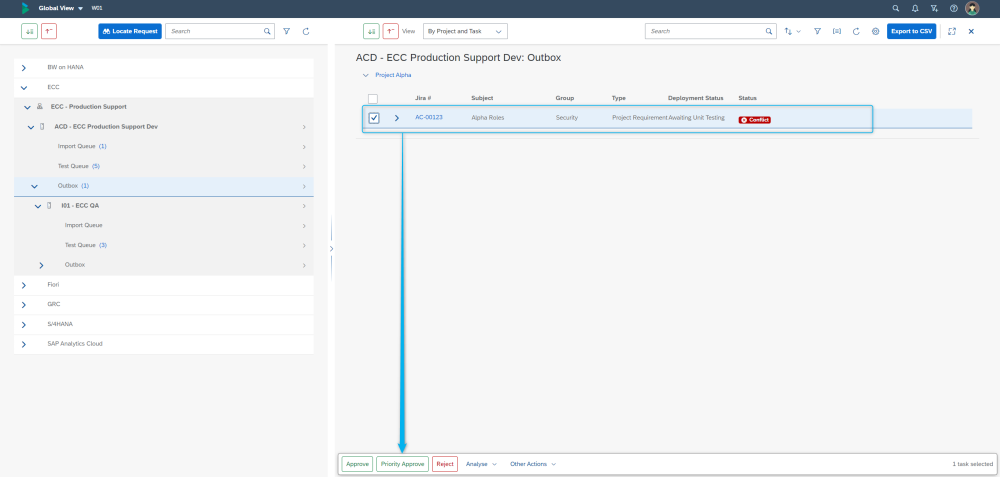Click the right panel filter funnel icon
The image size is (1000, 477).
[x=817, y=31]
